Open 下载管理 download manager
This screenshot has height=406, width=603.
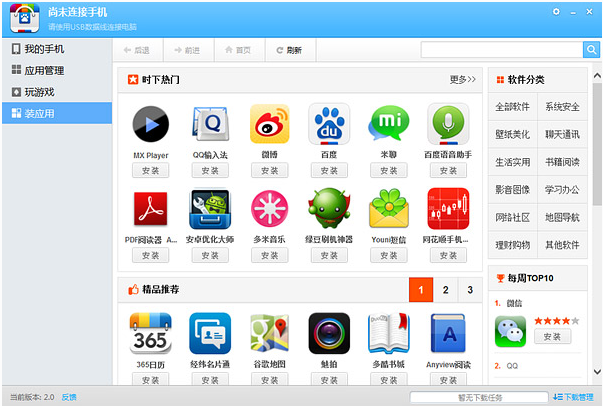(x=573, y=397)
